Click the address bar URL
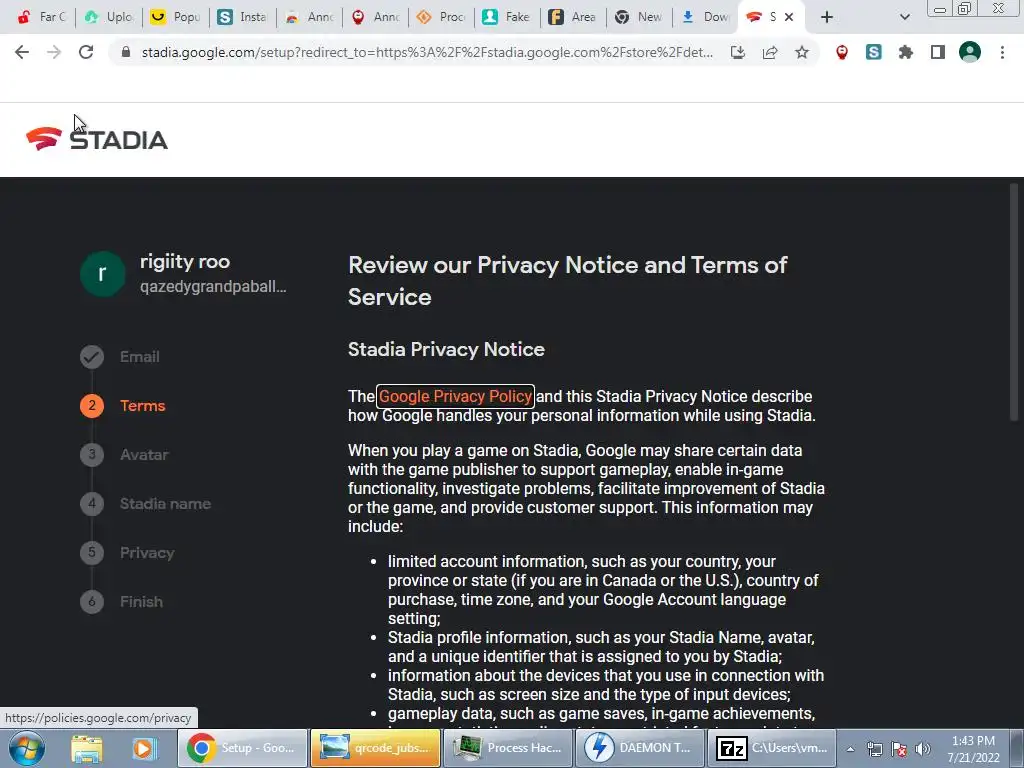This screenshot has width=1024, height=768. point(427,52)
